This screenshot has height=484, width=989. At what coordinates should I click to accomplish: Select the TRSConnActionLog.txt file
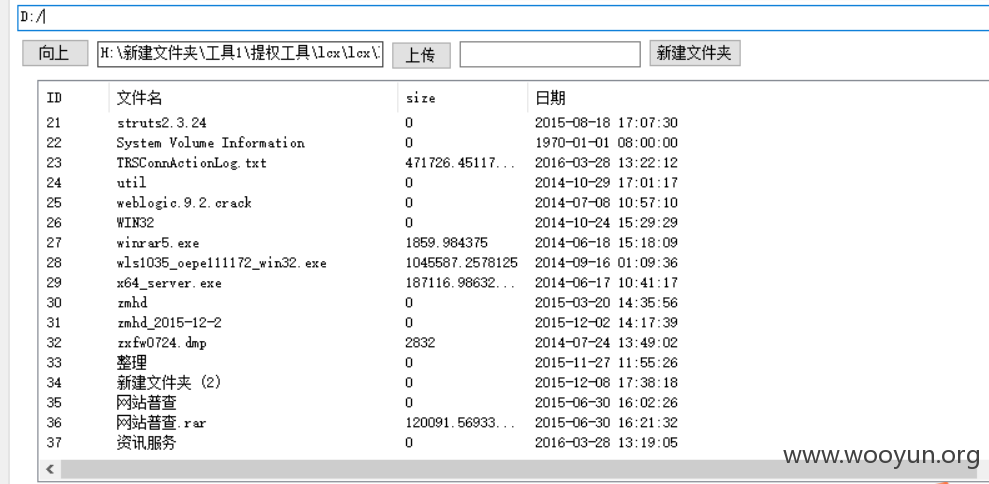point(192,163)
